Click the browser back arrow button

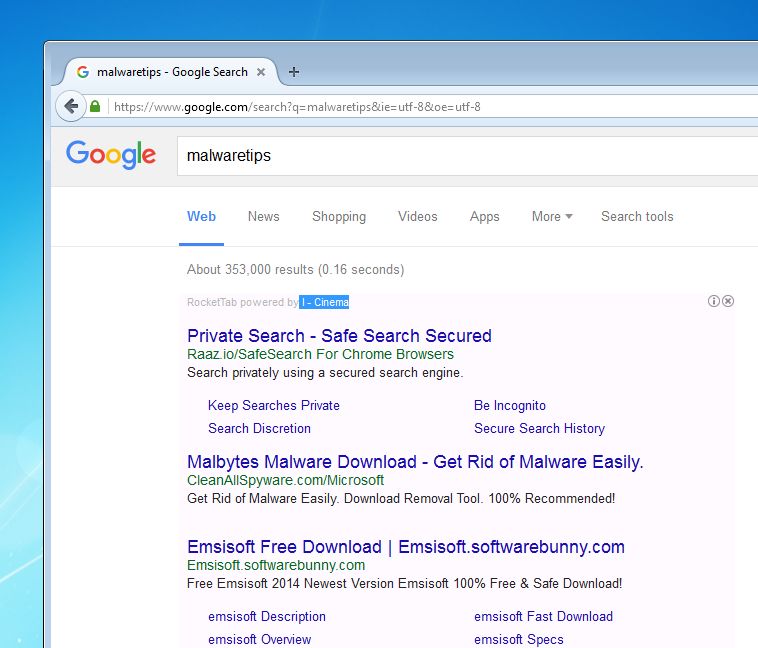(70, 105)
